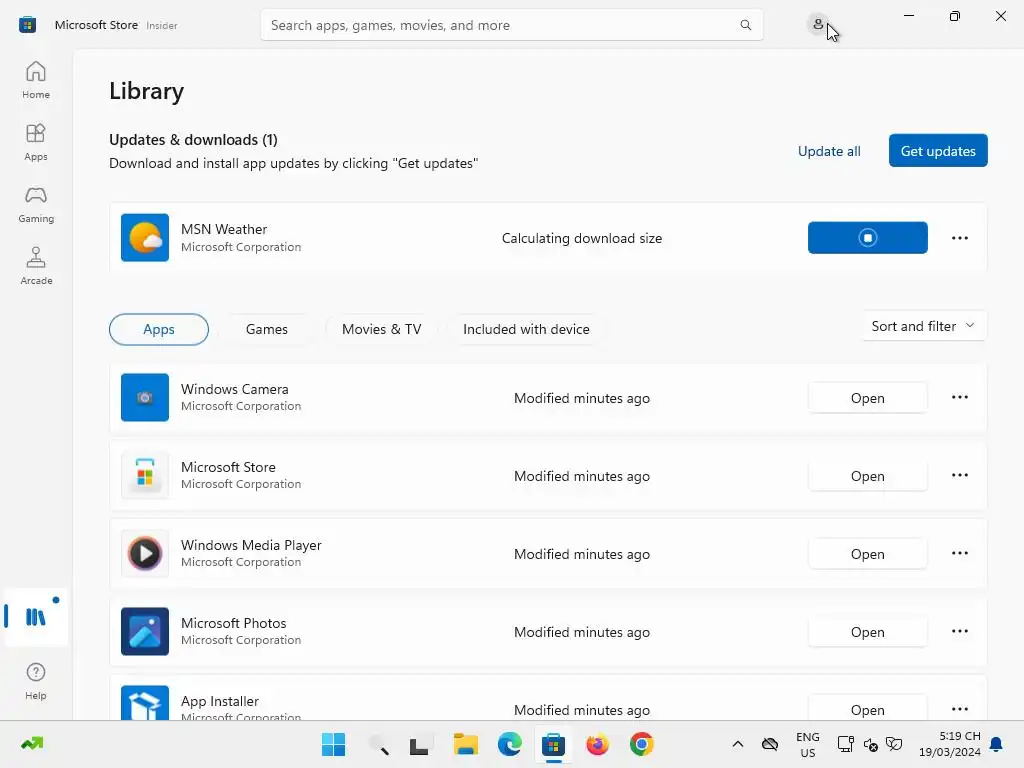Click the MSN Weather app icon
The height and width of the screenshot is (768, 1024).
145,238
